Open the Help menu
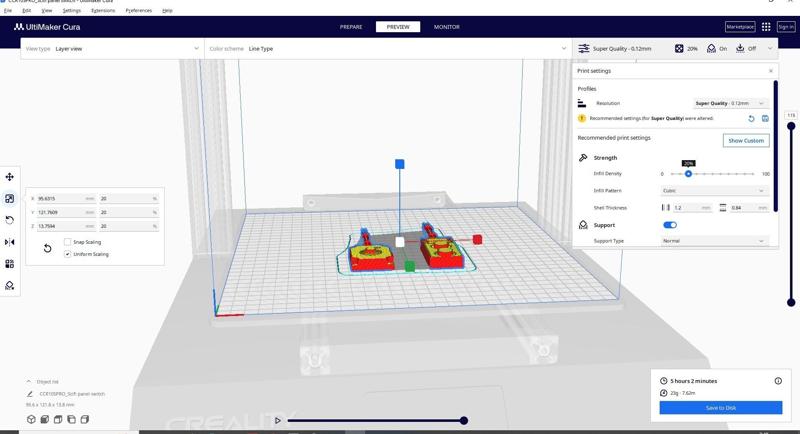 pyautogui.click(x=167, y=10)
